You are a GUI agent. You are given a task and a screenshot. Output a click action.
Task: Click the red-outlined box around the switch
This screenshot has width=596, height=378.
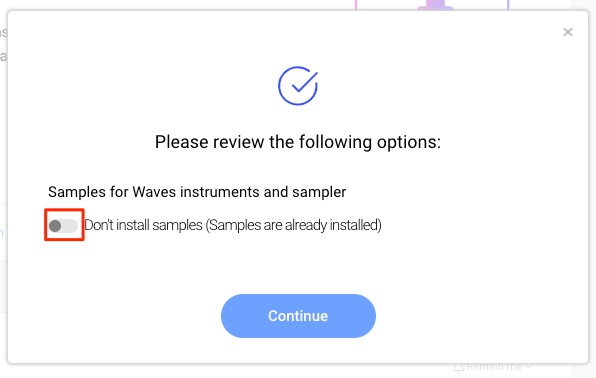pyautogui.click(x=64, y=225)
